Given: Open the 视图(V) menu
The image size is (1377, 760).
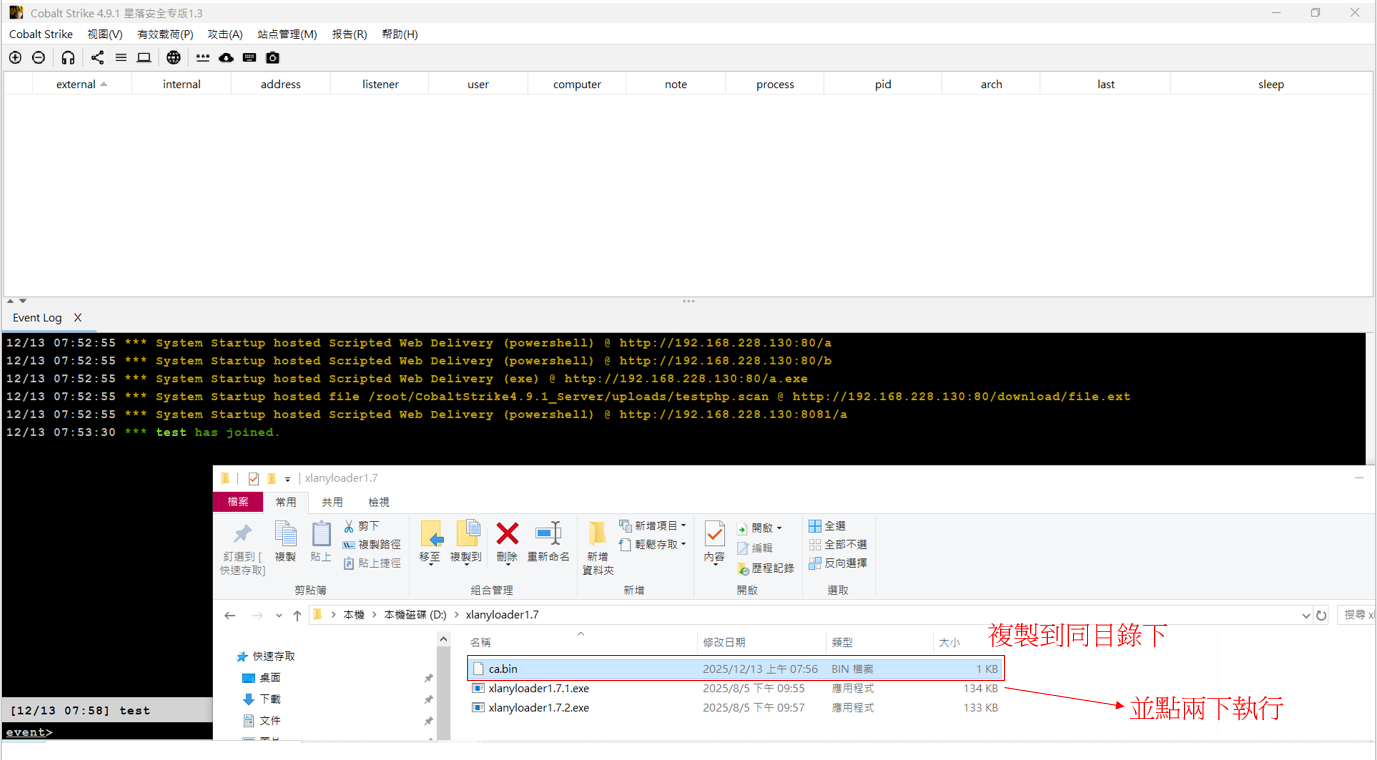Looking at the screenshot, I should click(105, 34).
